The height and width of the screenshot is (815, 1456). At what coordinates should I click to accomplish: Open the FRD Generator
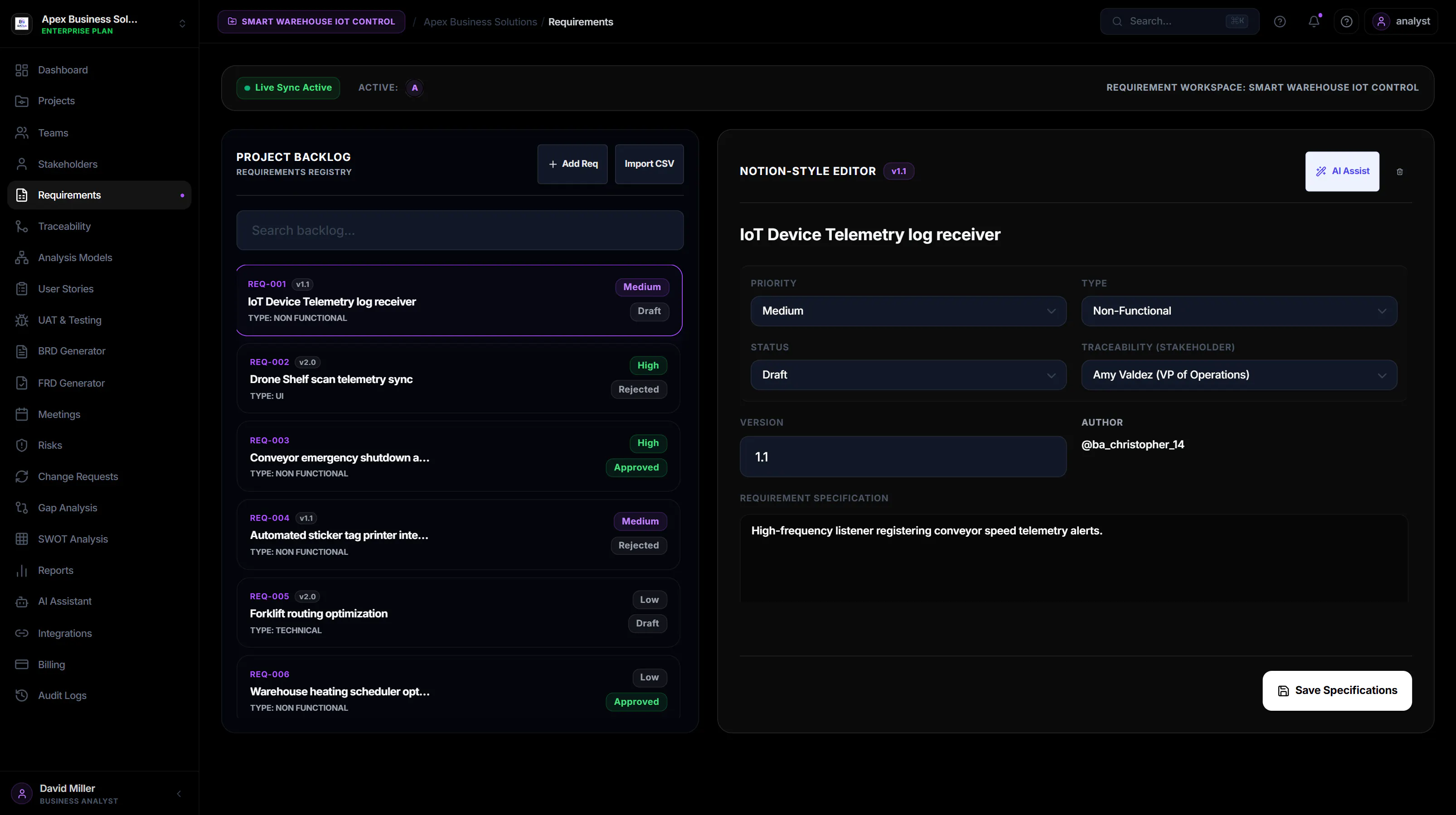pos(99,383)
